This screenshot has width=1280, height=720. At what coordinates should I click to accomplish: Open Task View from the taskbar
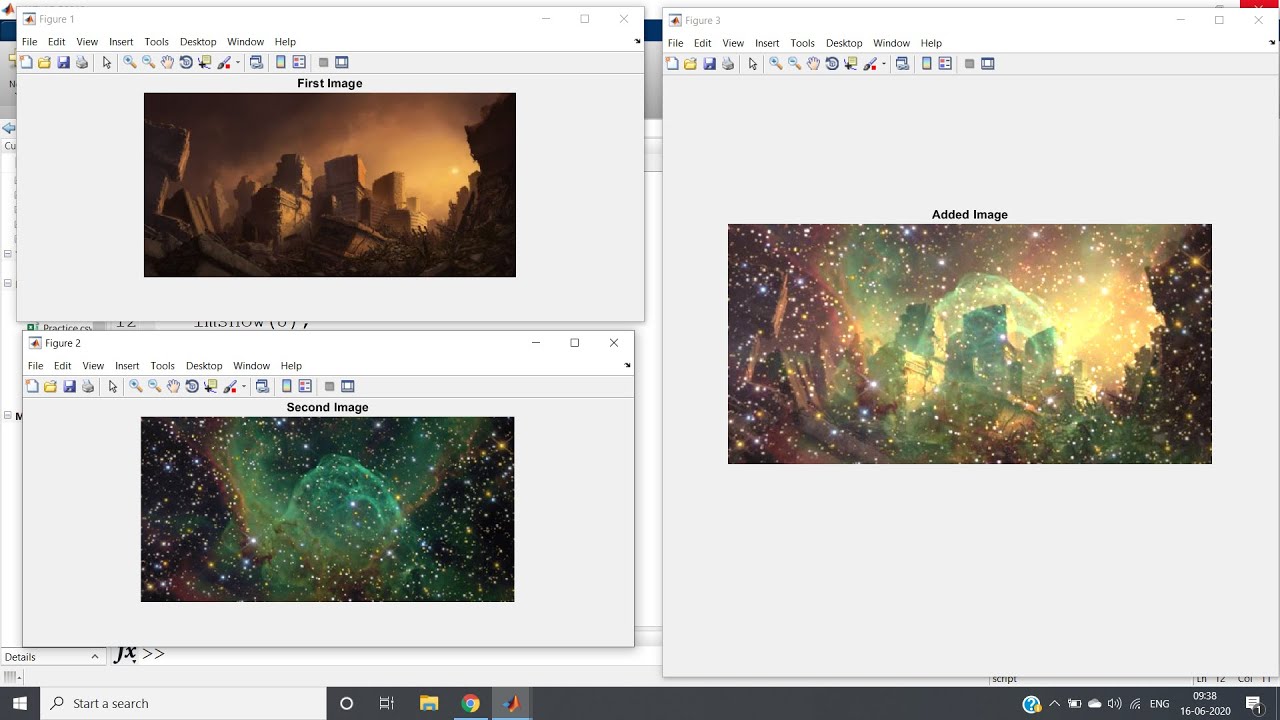point(387,703)
